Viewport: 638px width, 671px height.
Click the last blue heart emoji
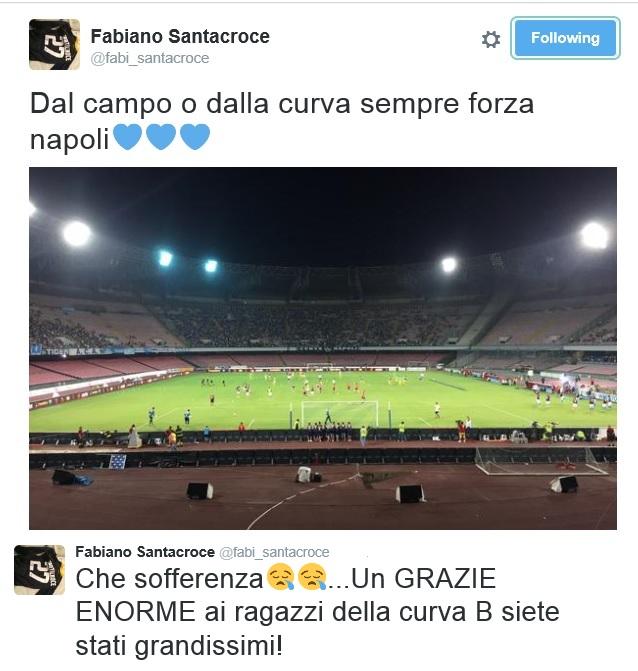195,137
